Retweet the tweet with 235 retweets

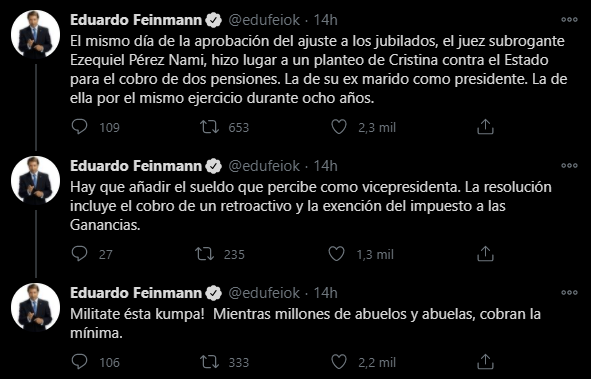[205, 254]
